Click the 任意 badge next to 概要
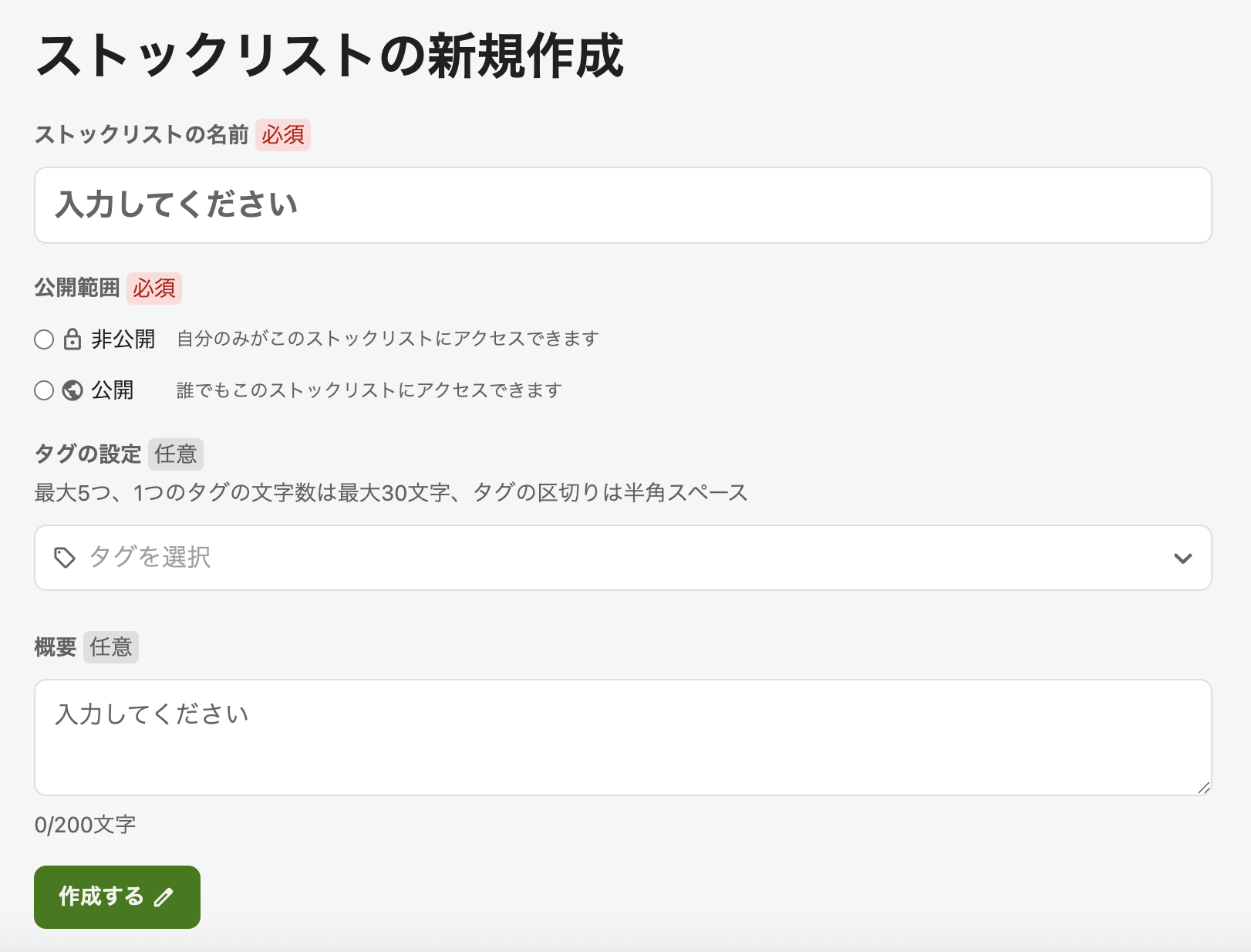 click(x=111, y=647)
